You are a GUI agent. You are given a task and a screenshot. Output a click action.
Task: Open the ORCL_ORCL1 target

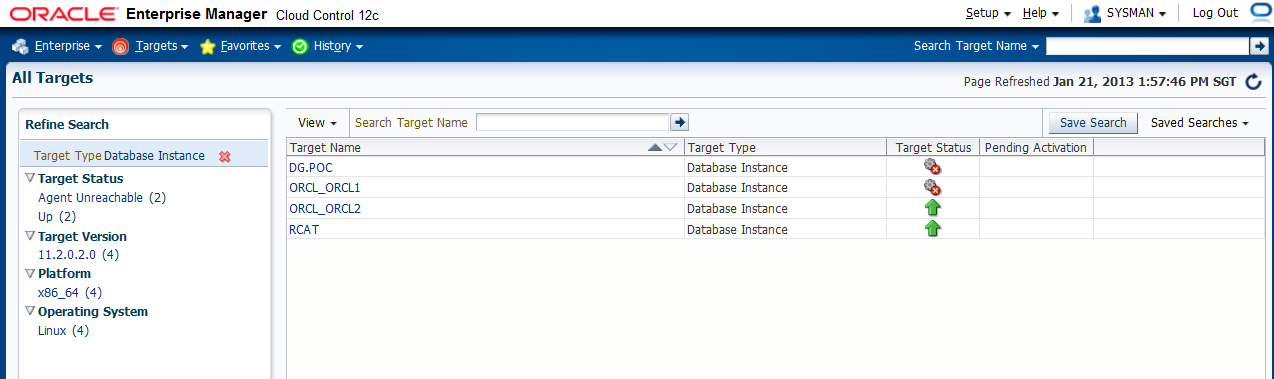tap(324, 188)
